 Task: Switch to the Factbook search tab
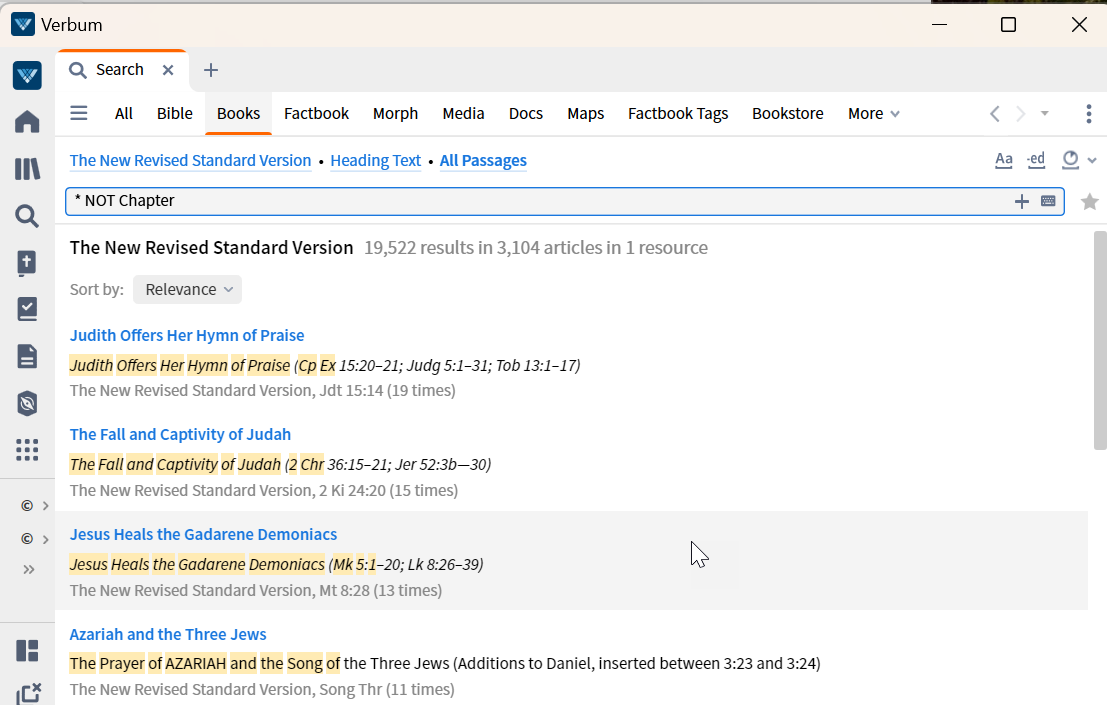316,114
